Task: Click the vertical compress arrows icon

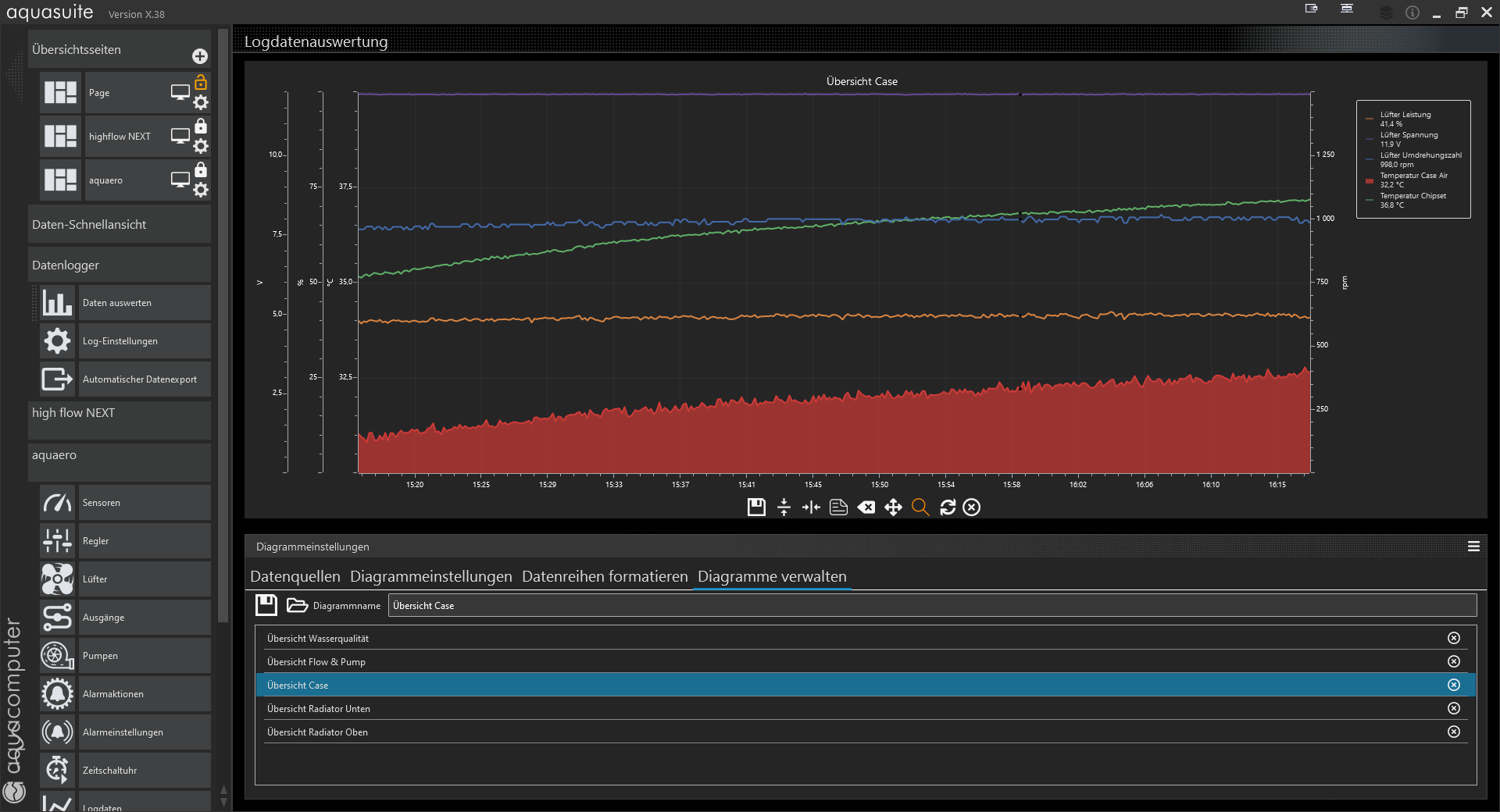Action: 784,507
